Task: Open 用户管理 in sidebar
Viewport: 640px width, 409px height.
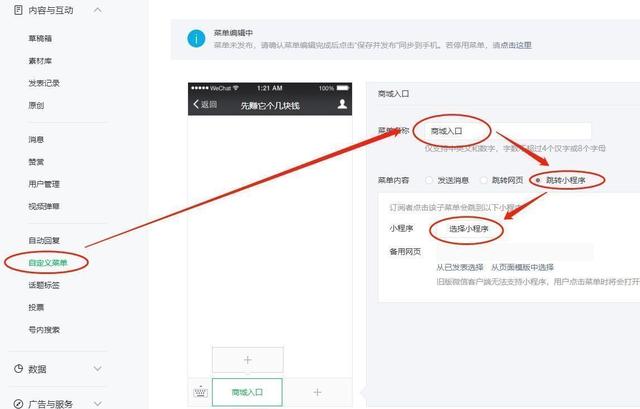Action: tap(44, 184)
